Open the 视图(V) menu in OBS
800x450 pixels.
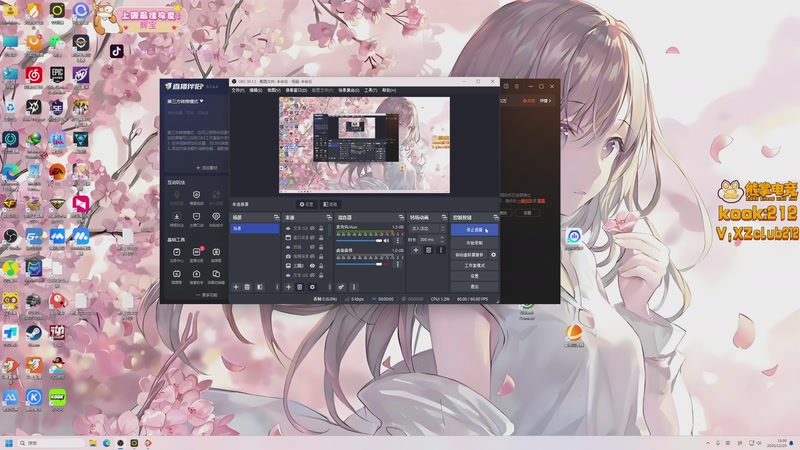274,90
